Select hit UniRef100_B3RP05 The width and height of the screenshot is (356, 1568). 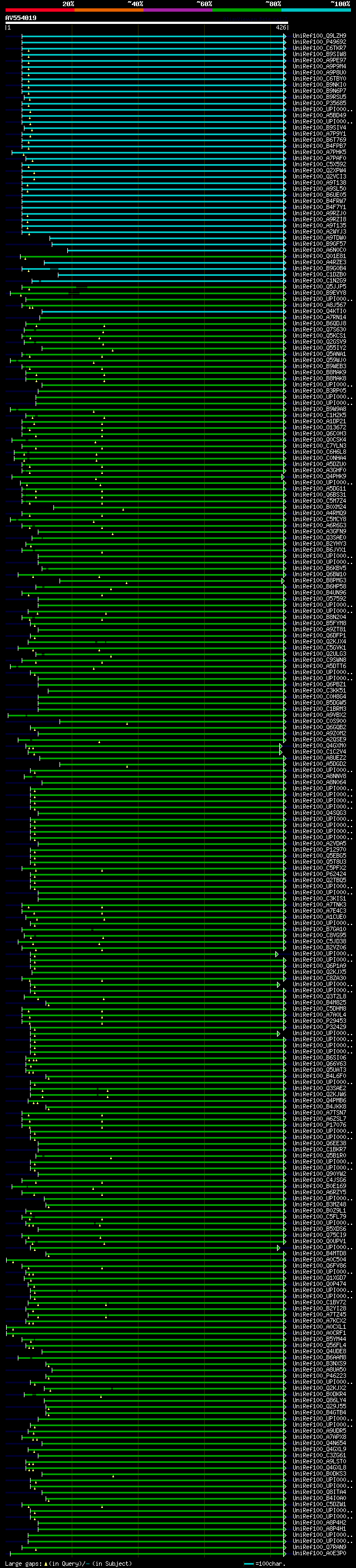pyautogui.click(x=319, y=391)
